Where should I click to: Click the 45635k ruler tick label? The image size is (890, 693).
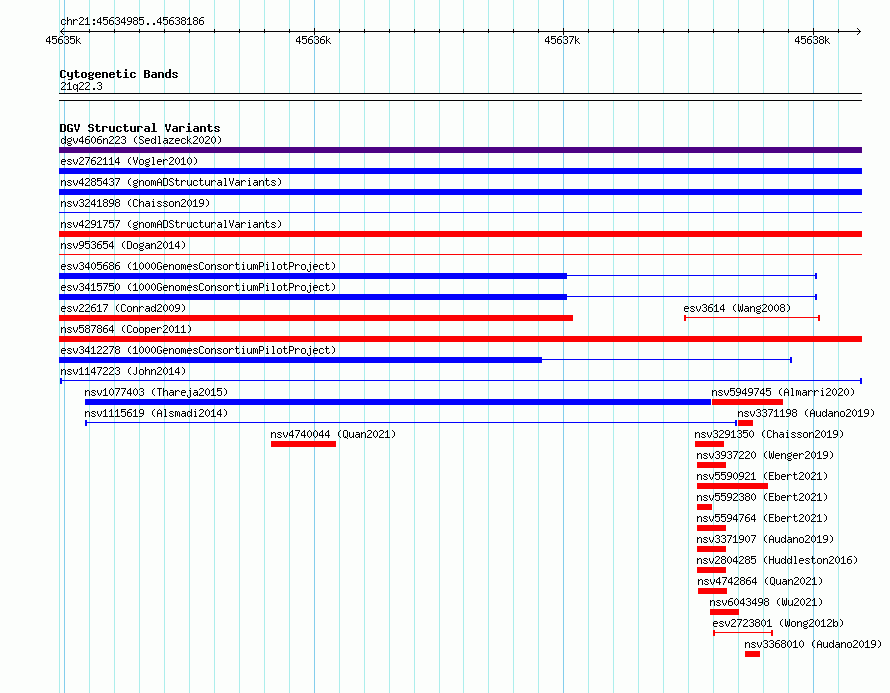[x=63, y=40]
